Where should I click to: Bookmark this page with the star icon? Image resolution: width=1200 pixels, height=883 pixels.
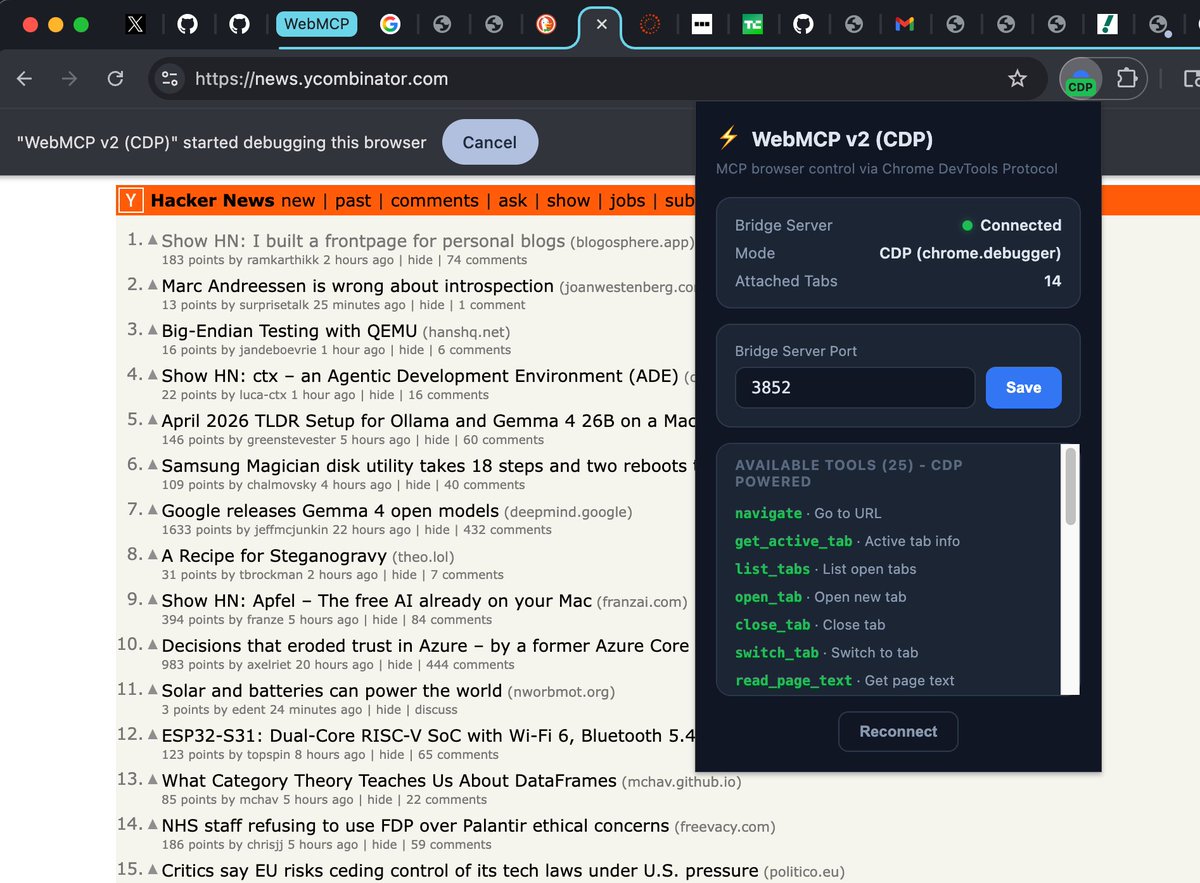tap(1017, 79)
